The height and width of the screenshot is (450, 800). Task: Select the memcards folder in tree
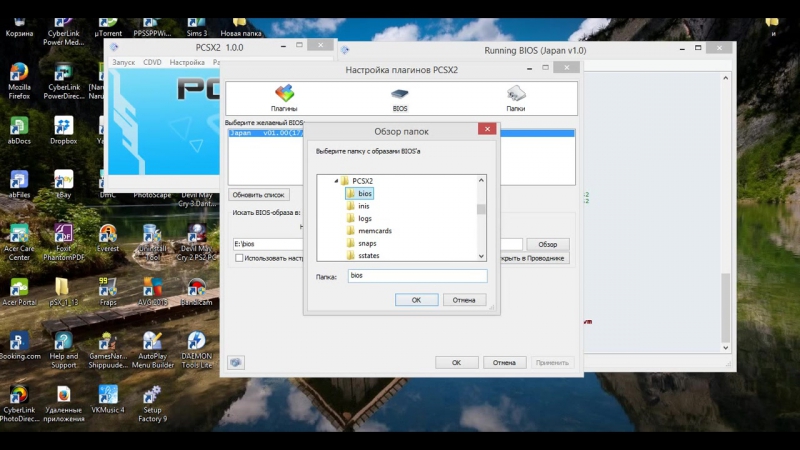pos(374,231)
